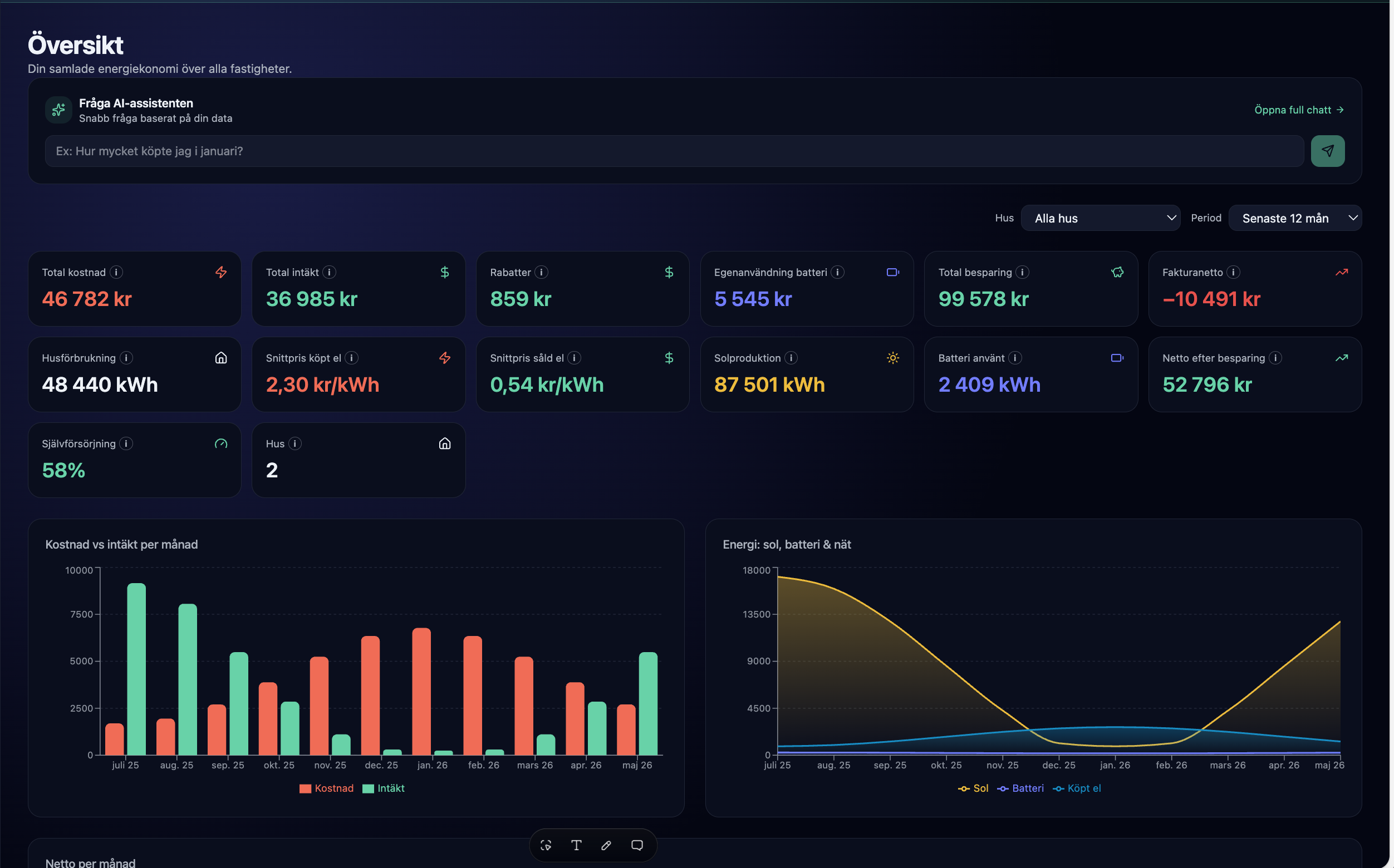This screenshot has width=1394, height=868.
Task: Open info tooltip for Batteri använt
Action: point(1015,358)
